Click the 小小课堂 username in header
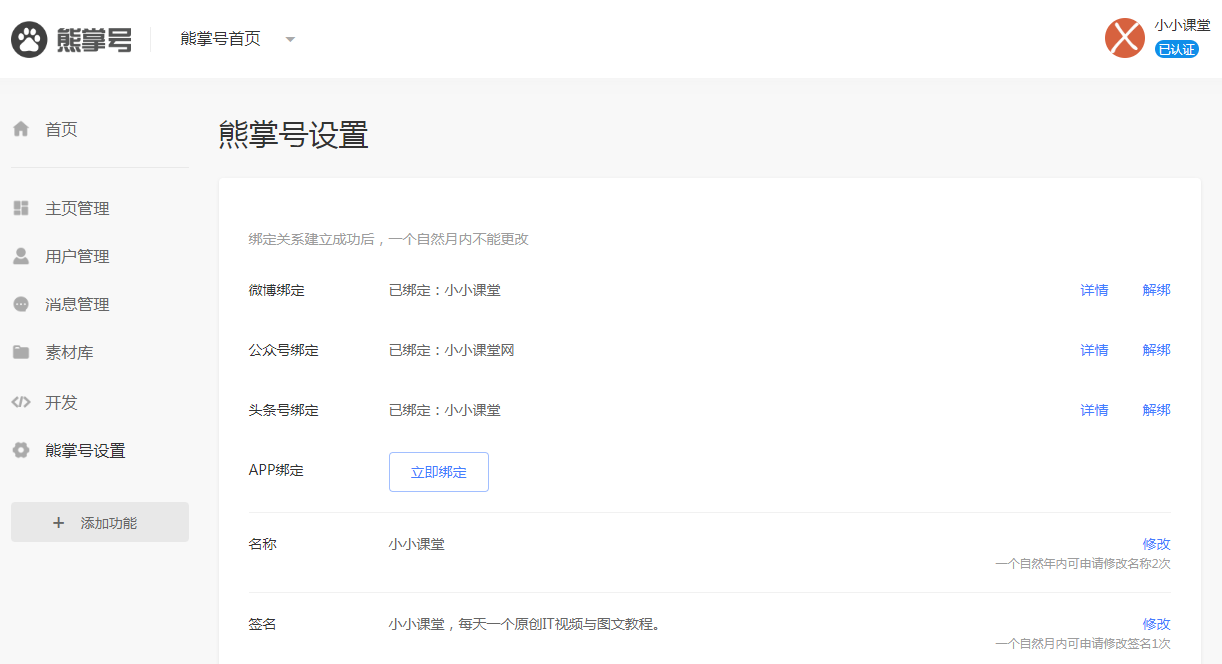The height and width of the screenshot is (664, 1222). tap(1182, 25)
